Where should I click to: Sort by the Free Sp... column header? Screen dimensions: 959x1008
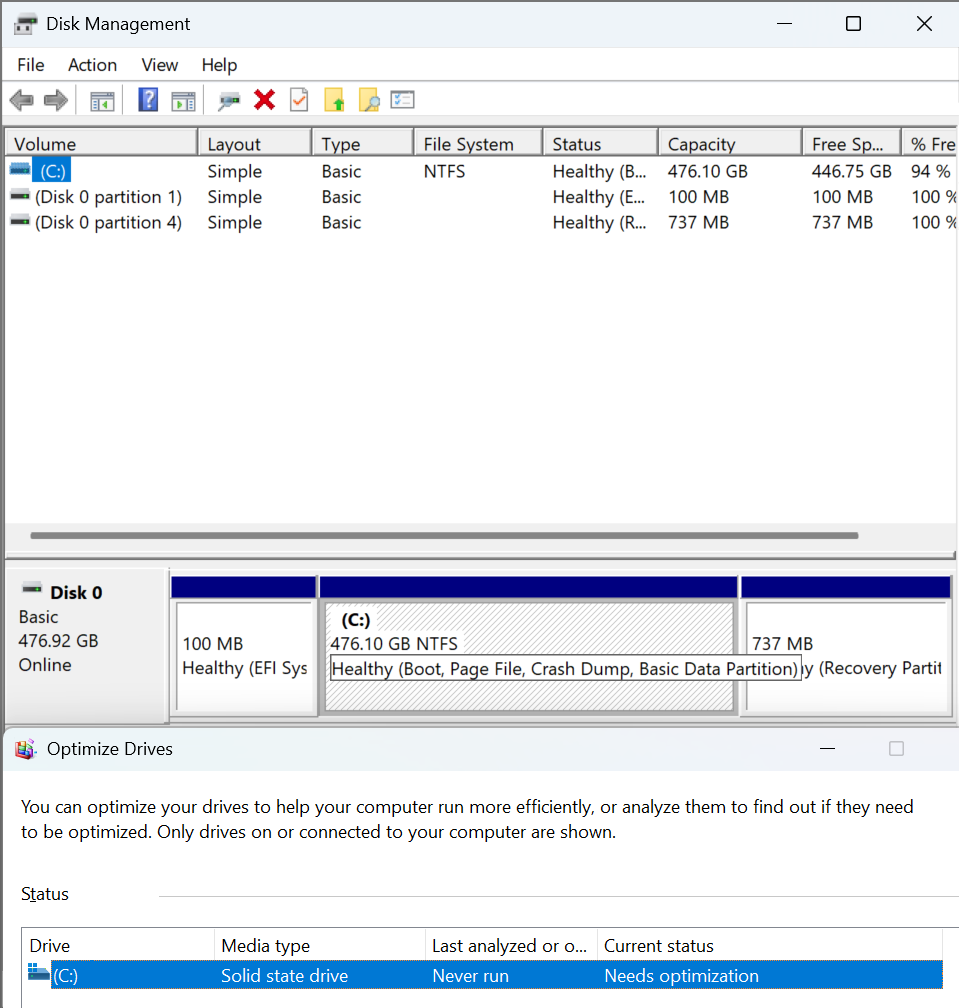click(852, 143)
